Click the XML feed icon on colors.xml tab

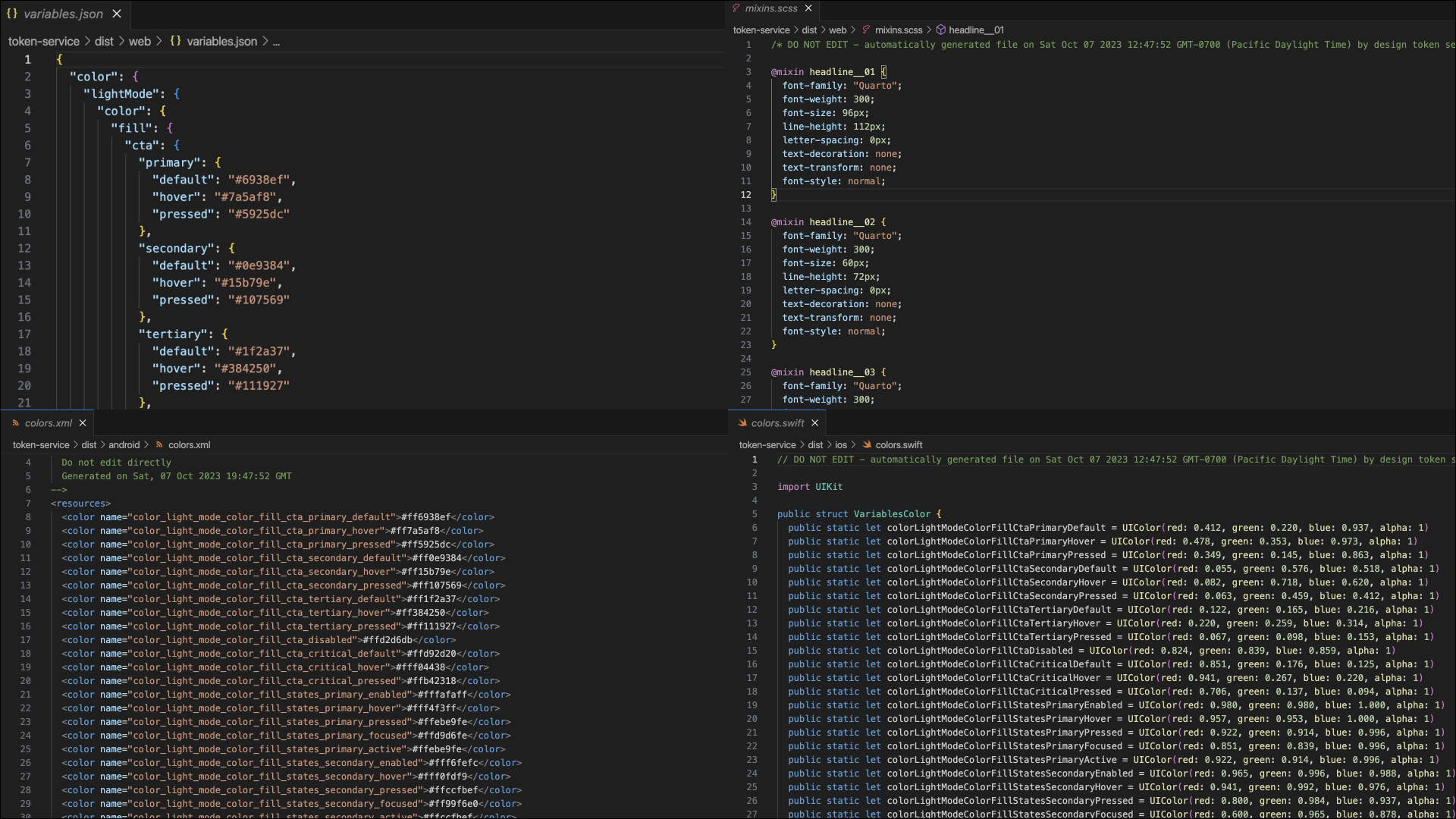[15, 423]
